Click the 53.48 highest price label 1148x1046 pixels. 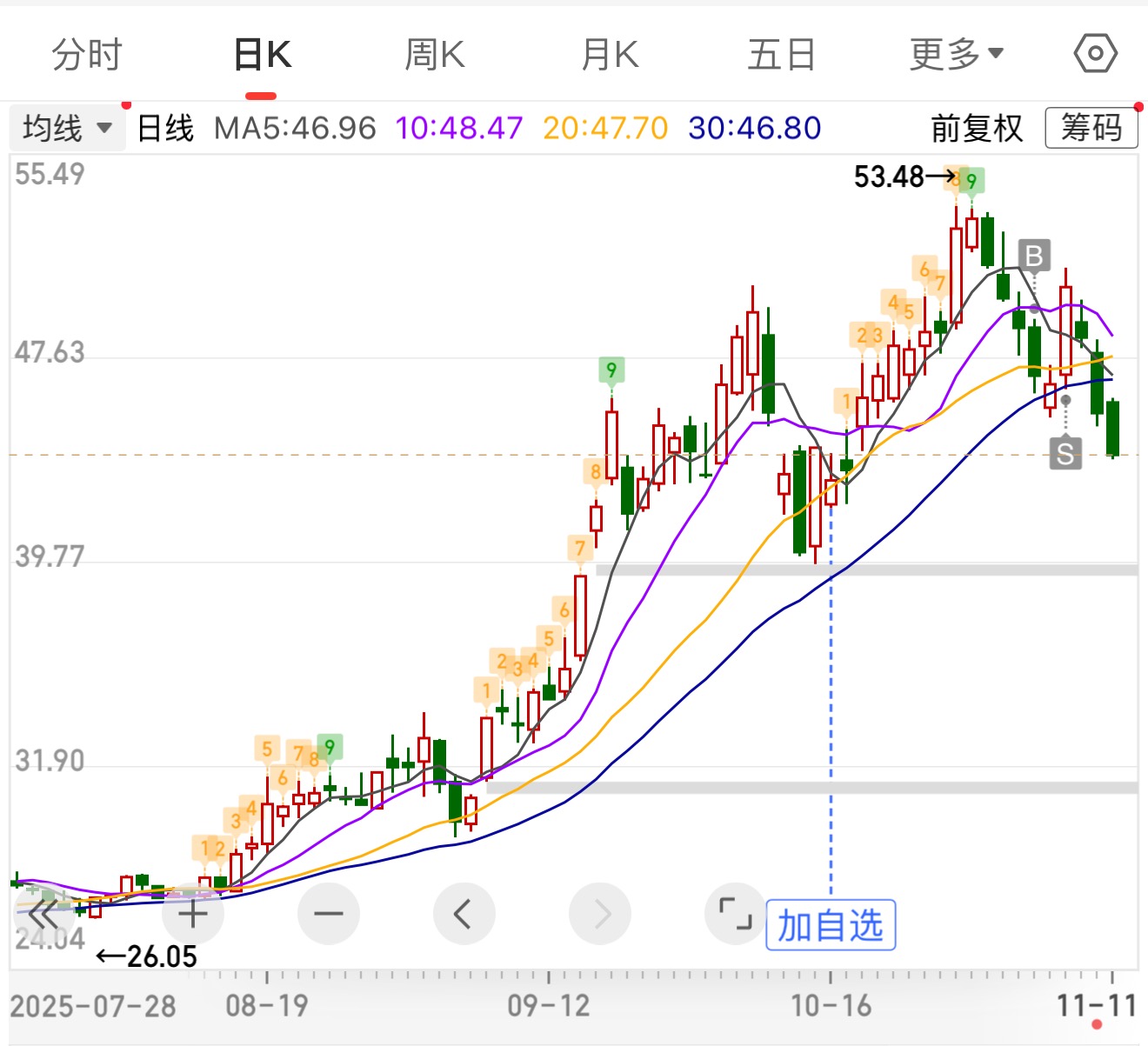click(889, 177)
